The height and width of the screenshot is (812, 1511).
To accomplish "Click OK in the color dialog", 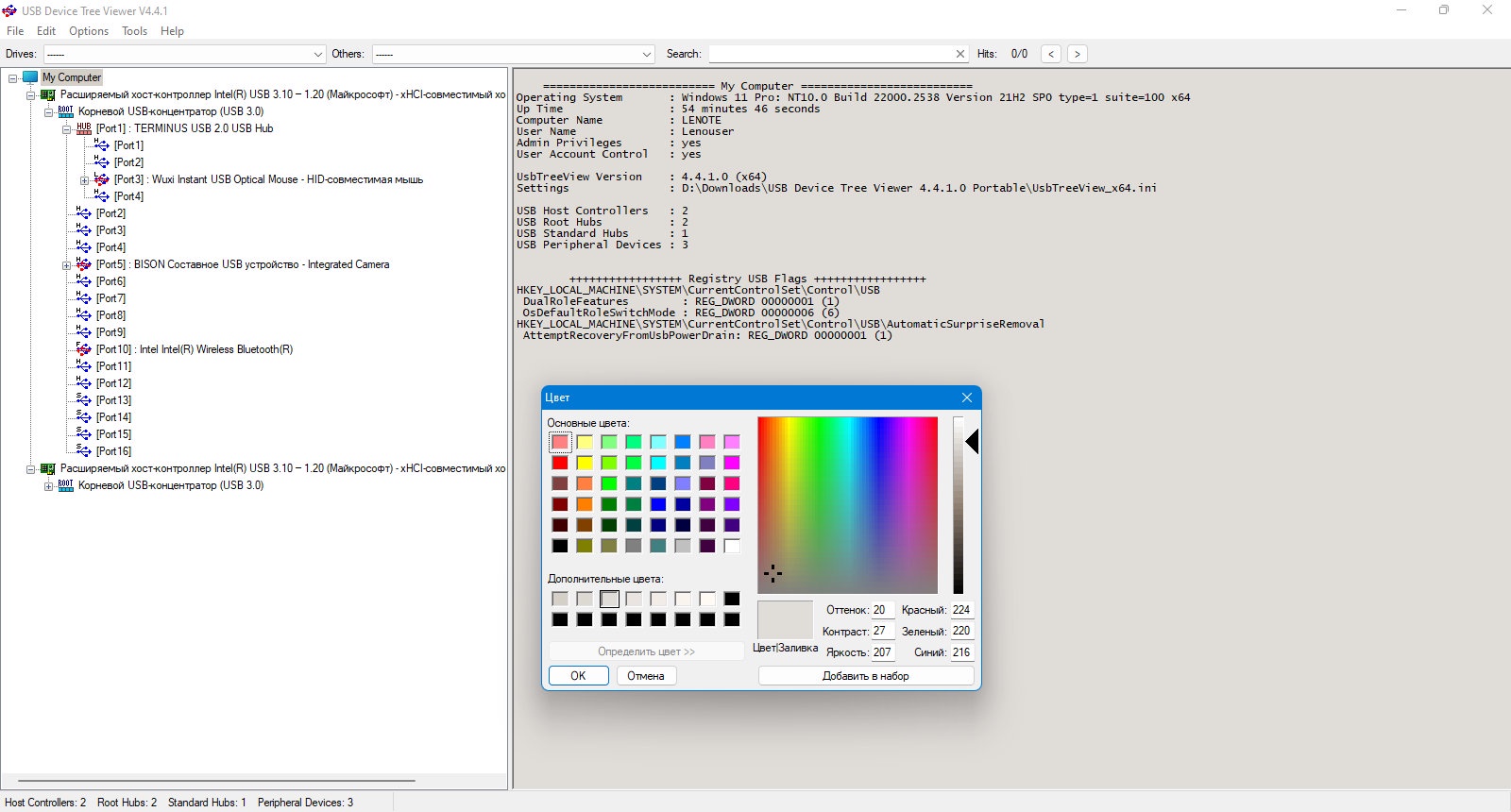I will [x=578, y=676].
